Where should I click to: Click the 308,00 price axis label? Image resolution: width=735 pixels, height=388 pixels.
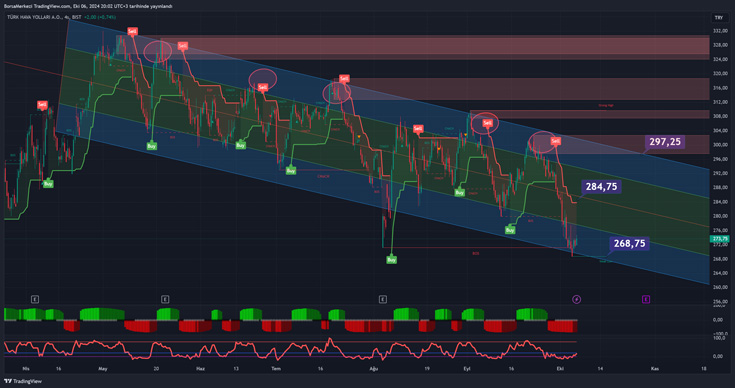click(x=720, y=116)
